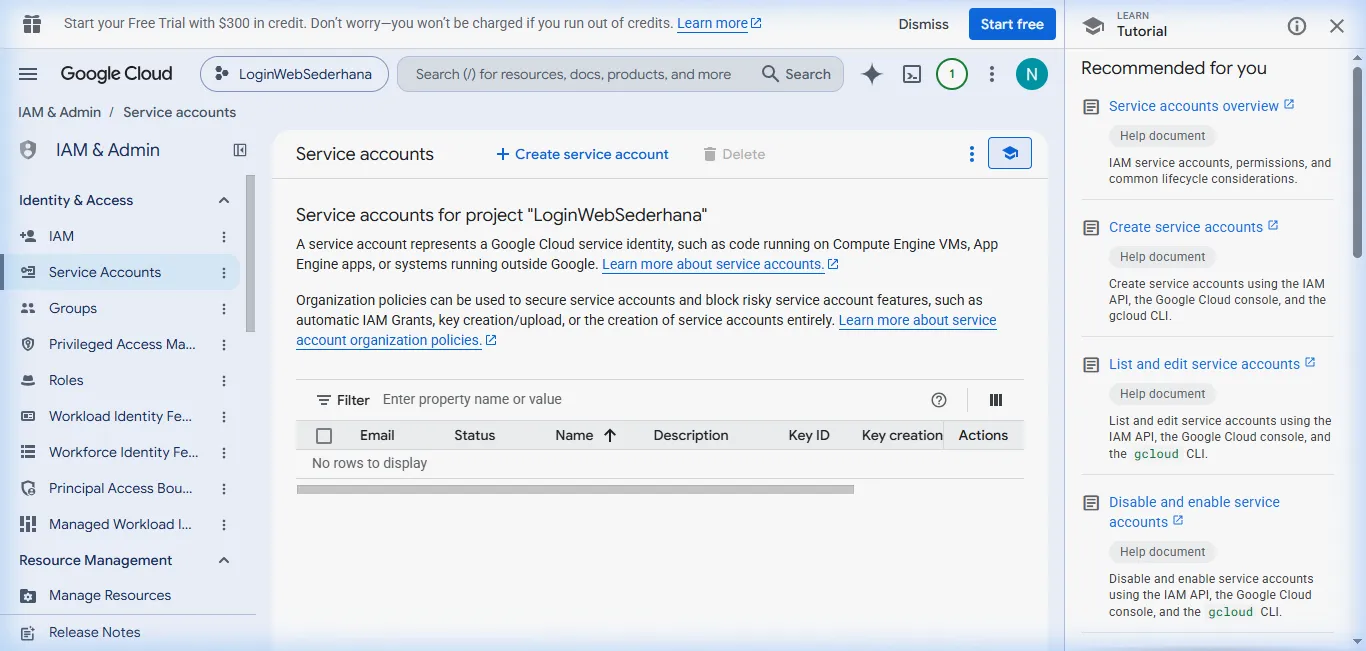Viewport: 1366px width, 651px height.
Task: Toggle the learn tutorial panel button
Action: [x=1010, y=154]
